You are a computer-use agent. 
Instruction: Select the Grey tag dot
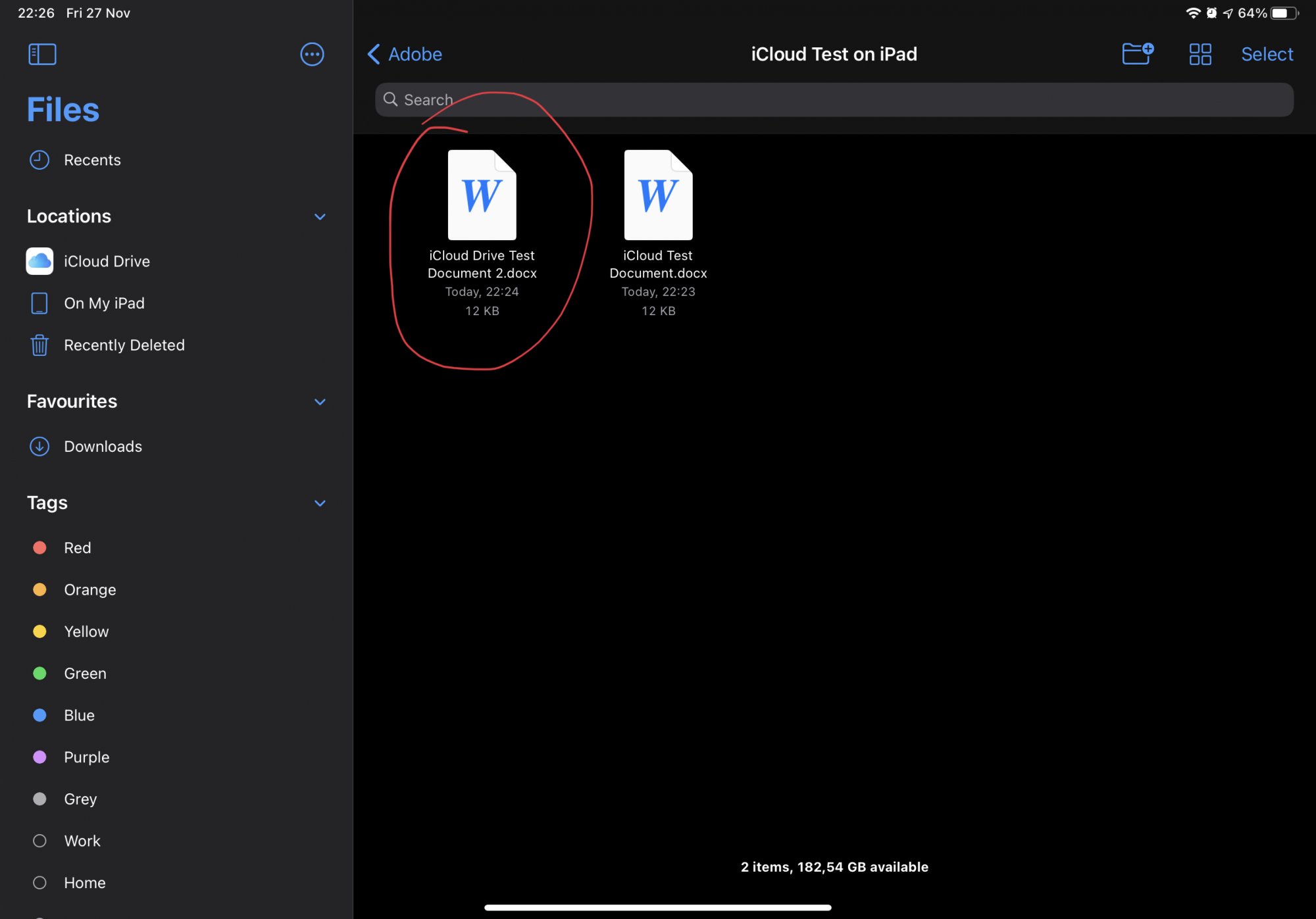coord(39,799)
